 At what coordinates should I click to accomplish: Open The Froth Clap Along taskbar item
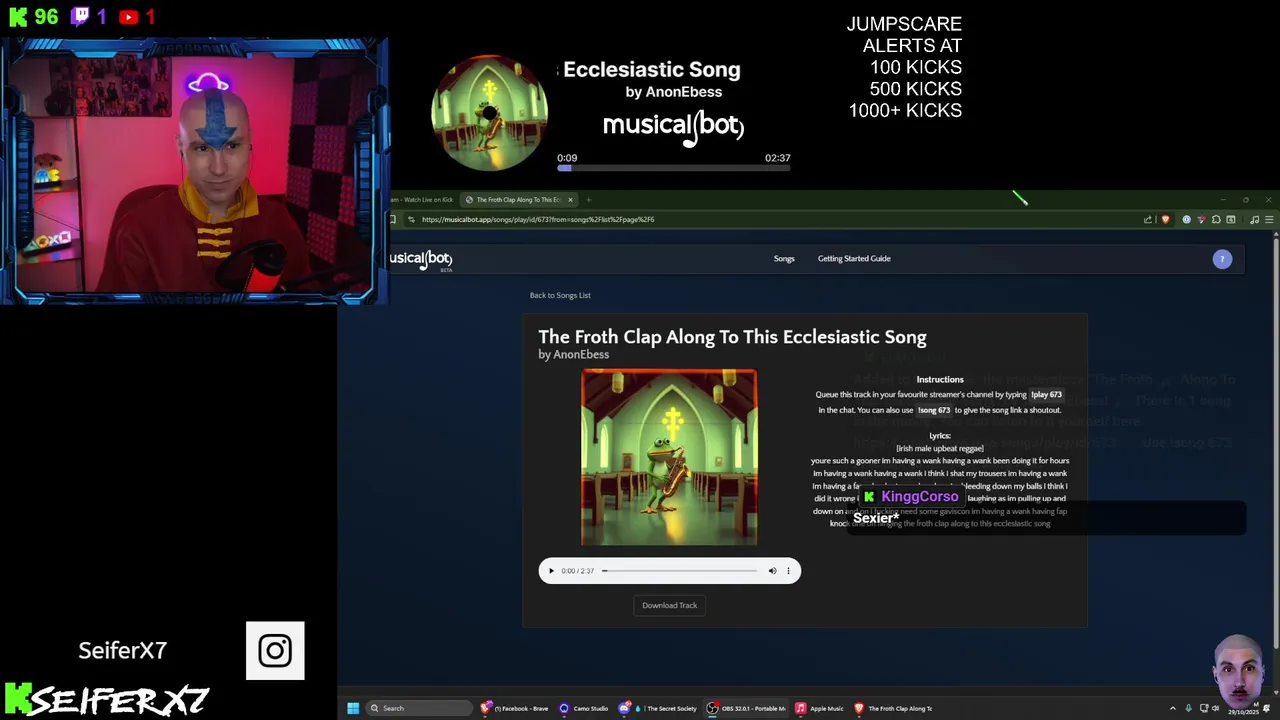893,708
